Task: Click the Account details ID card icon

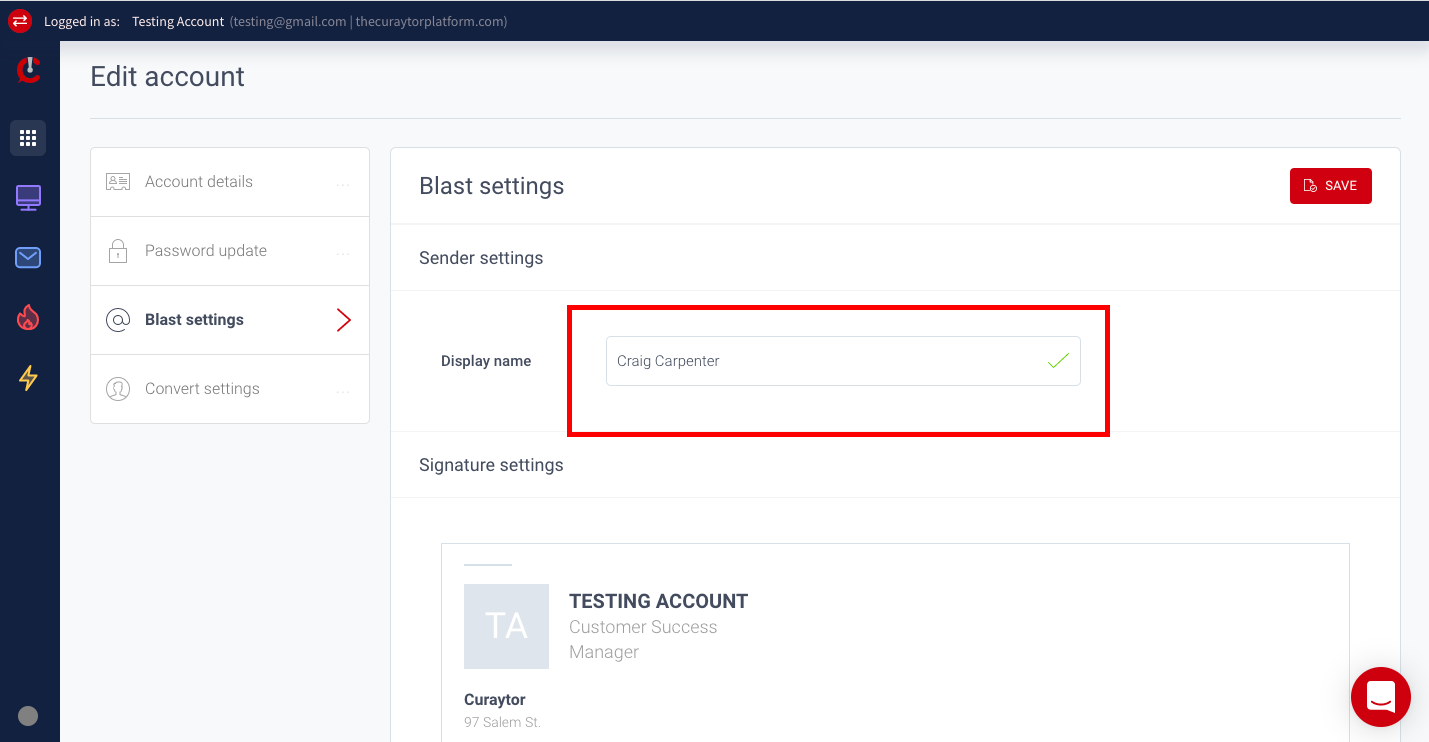Action: 118,182
